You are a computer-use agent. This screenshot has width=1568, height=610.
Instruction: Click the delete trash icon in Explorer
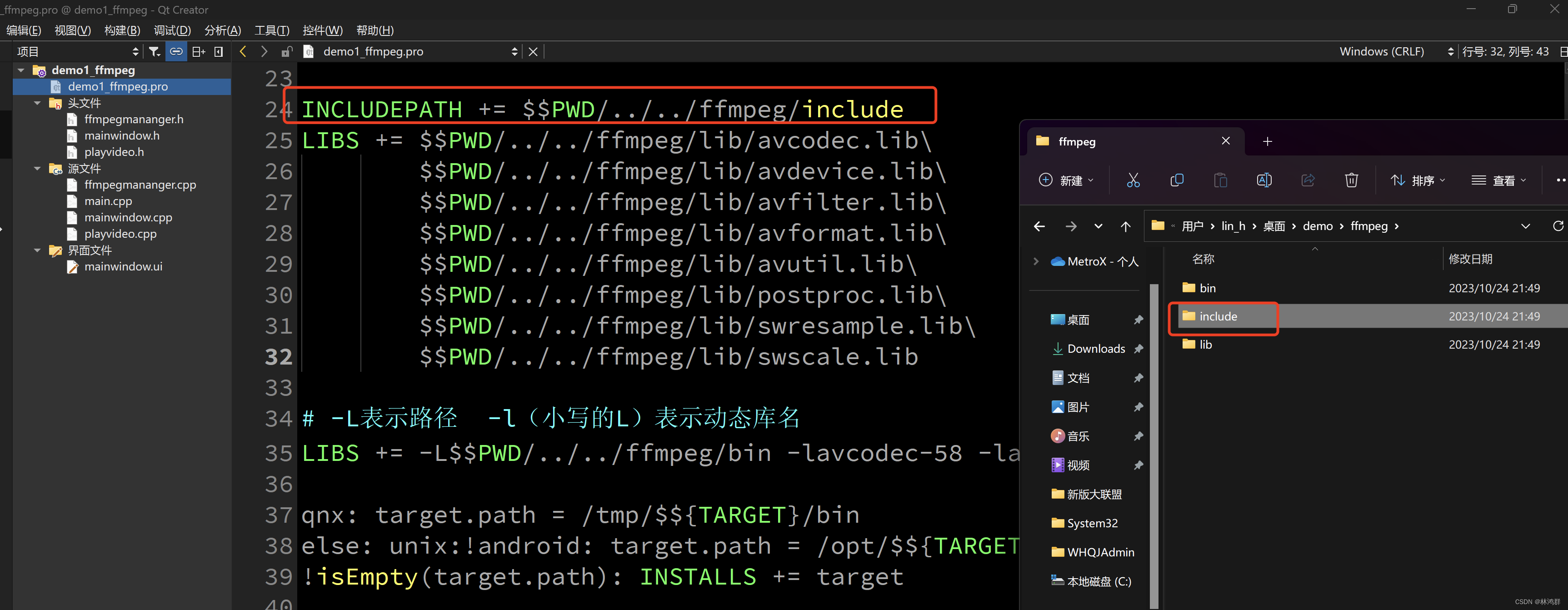click(x=1351, y=180)
